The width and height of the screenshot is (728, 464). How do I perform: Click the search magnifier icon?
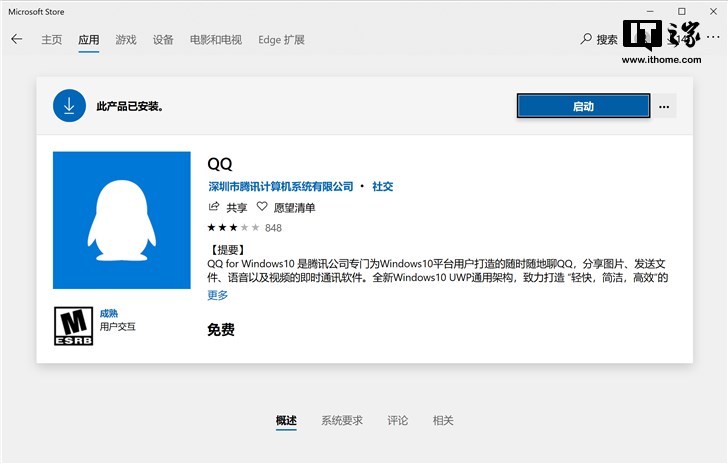tap(586, 39)
